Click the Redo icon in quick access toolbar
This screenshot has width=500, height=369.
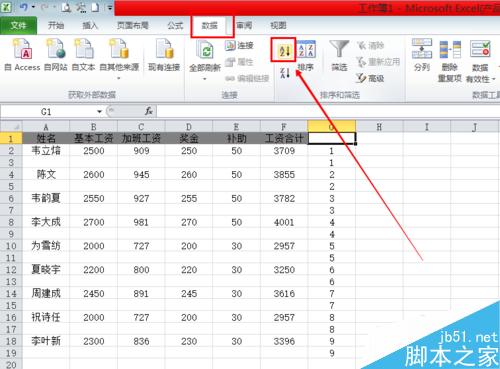click(x=45, y=7)
